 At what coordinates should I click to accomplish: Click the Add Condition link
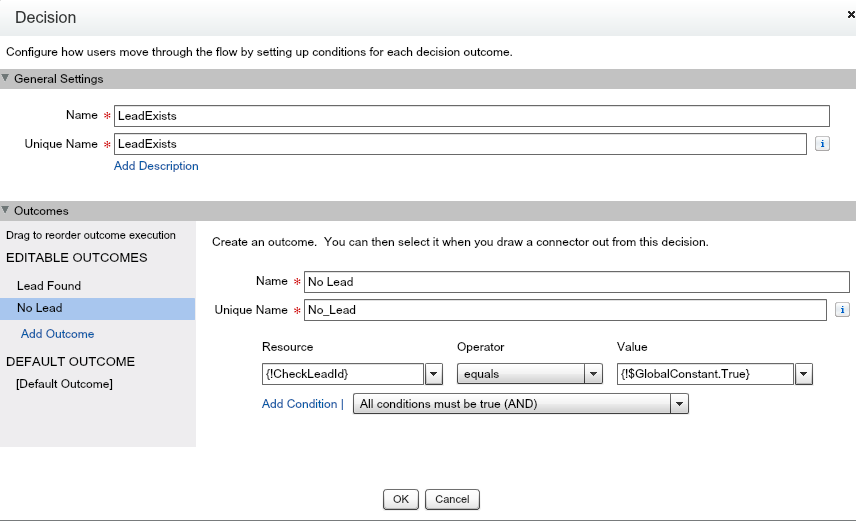(x=300, y=404)
